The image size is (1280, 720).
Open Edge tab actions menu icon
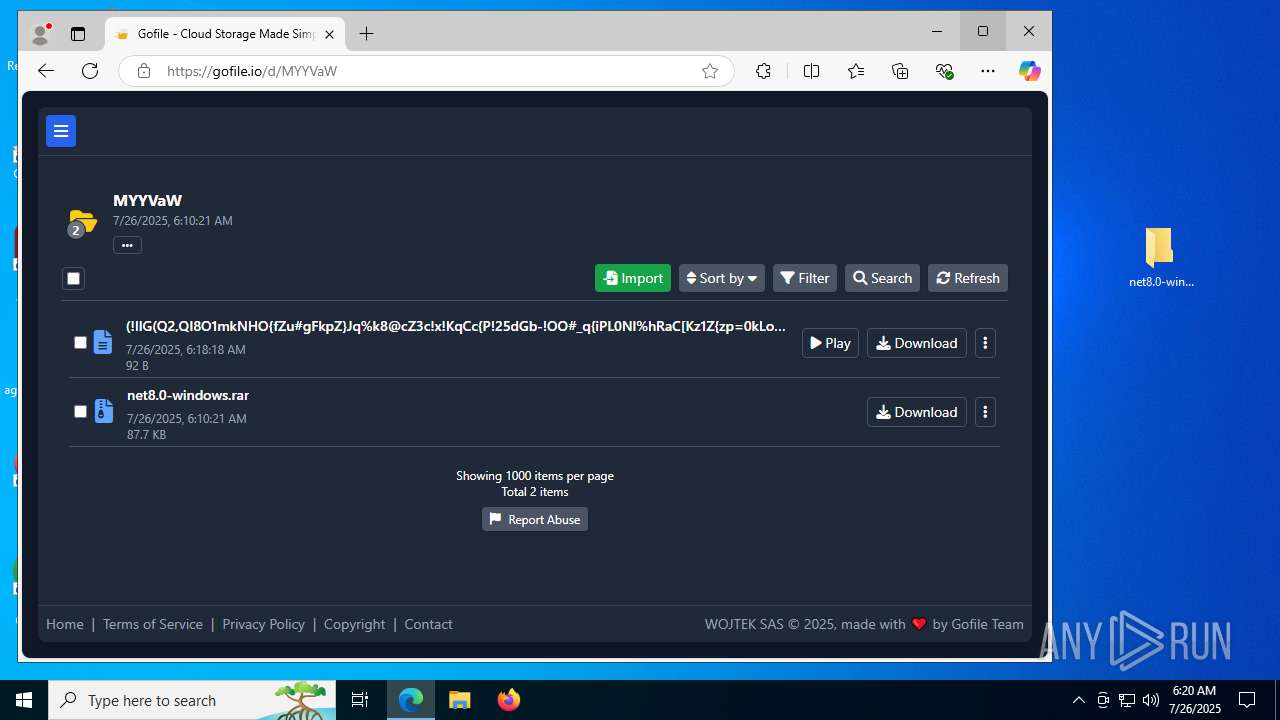(x=78, y=34)
